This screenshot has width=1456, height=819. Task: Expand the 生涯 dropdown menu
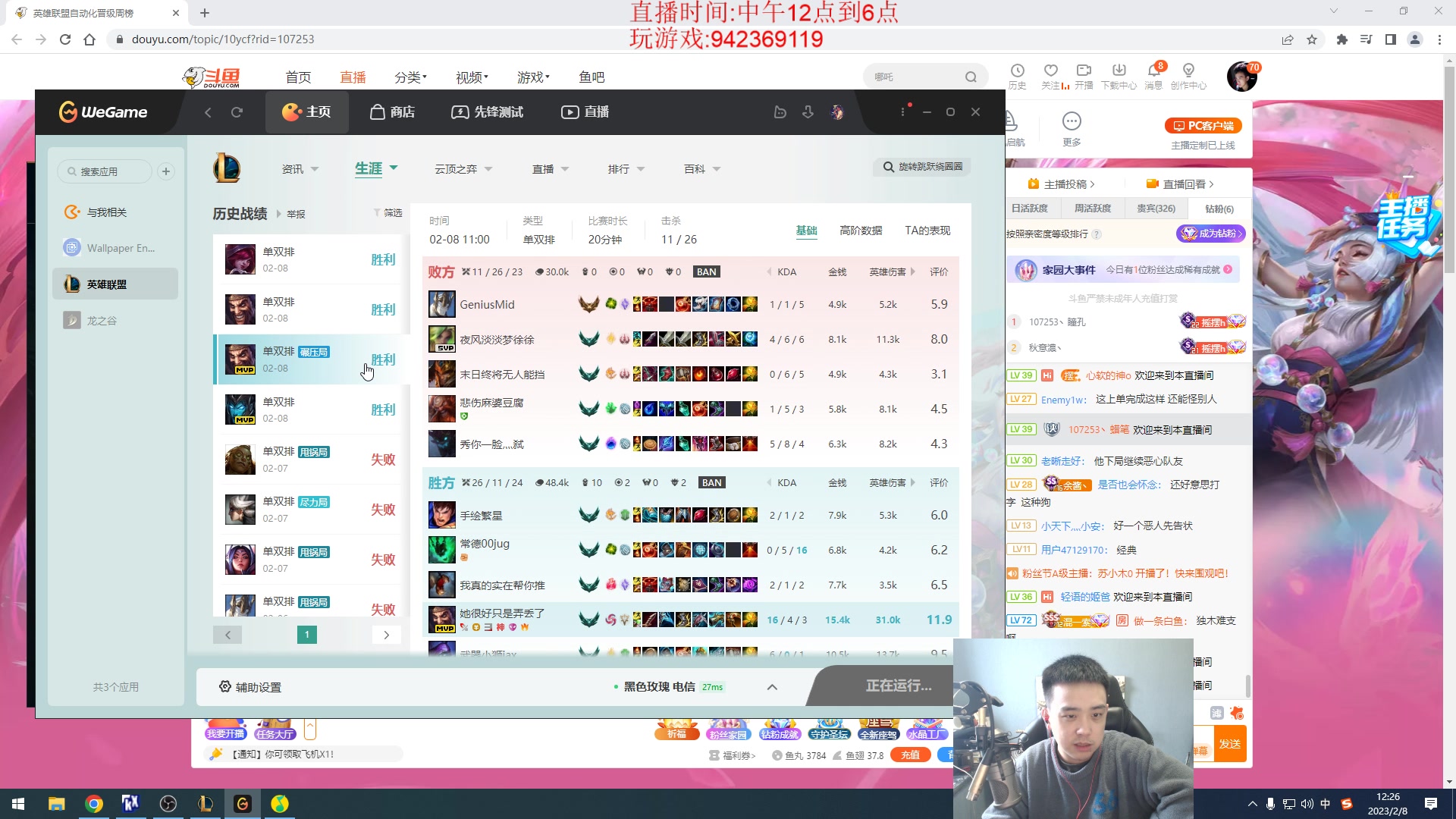(376, 168)
